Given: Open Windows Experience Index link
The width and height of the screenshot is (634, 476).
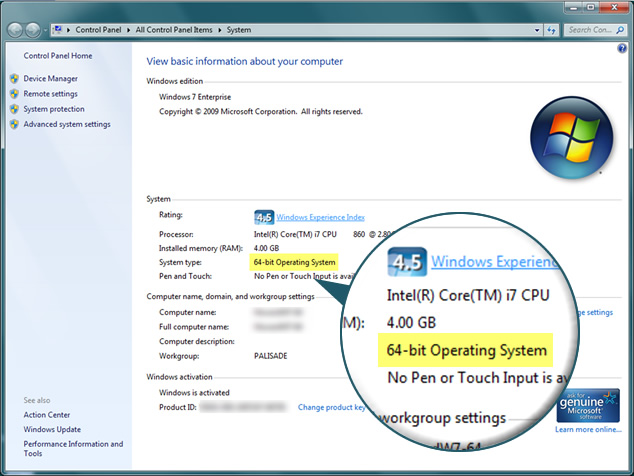Looking at the screenshot, I should tap(320, 217).
